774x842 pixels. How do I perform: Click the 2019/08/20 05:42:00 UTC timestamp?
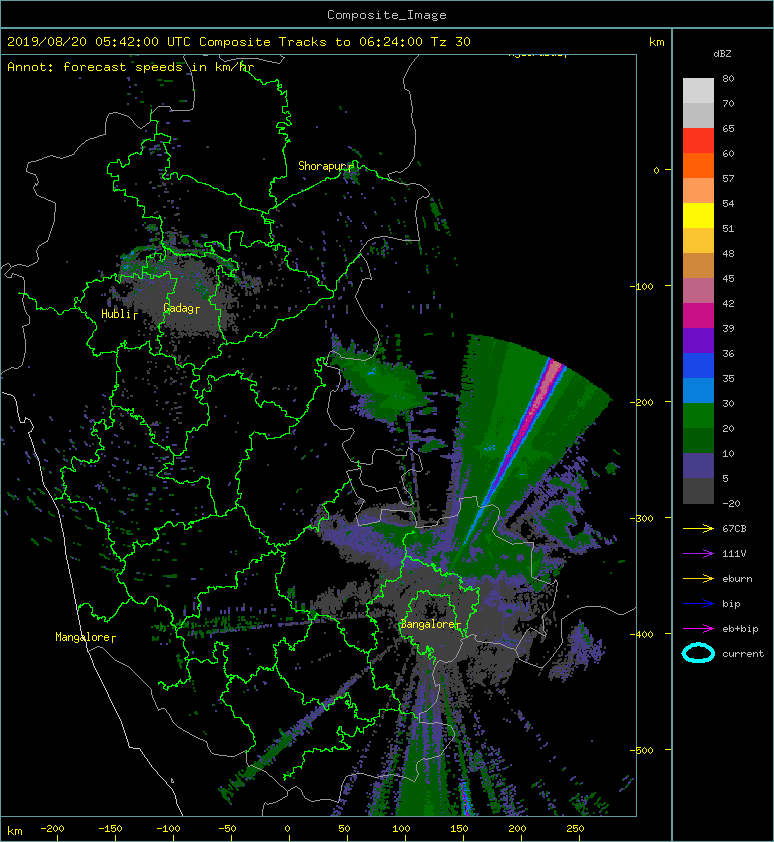(x=99, y=42)
